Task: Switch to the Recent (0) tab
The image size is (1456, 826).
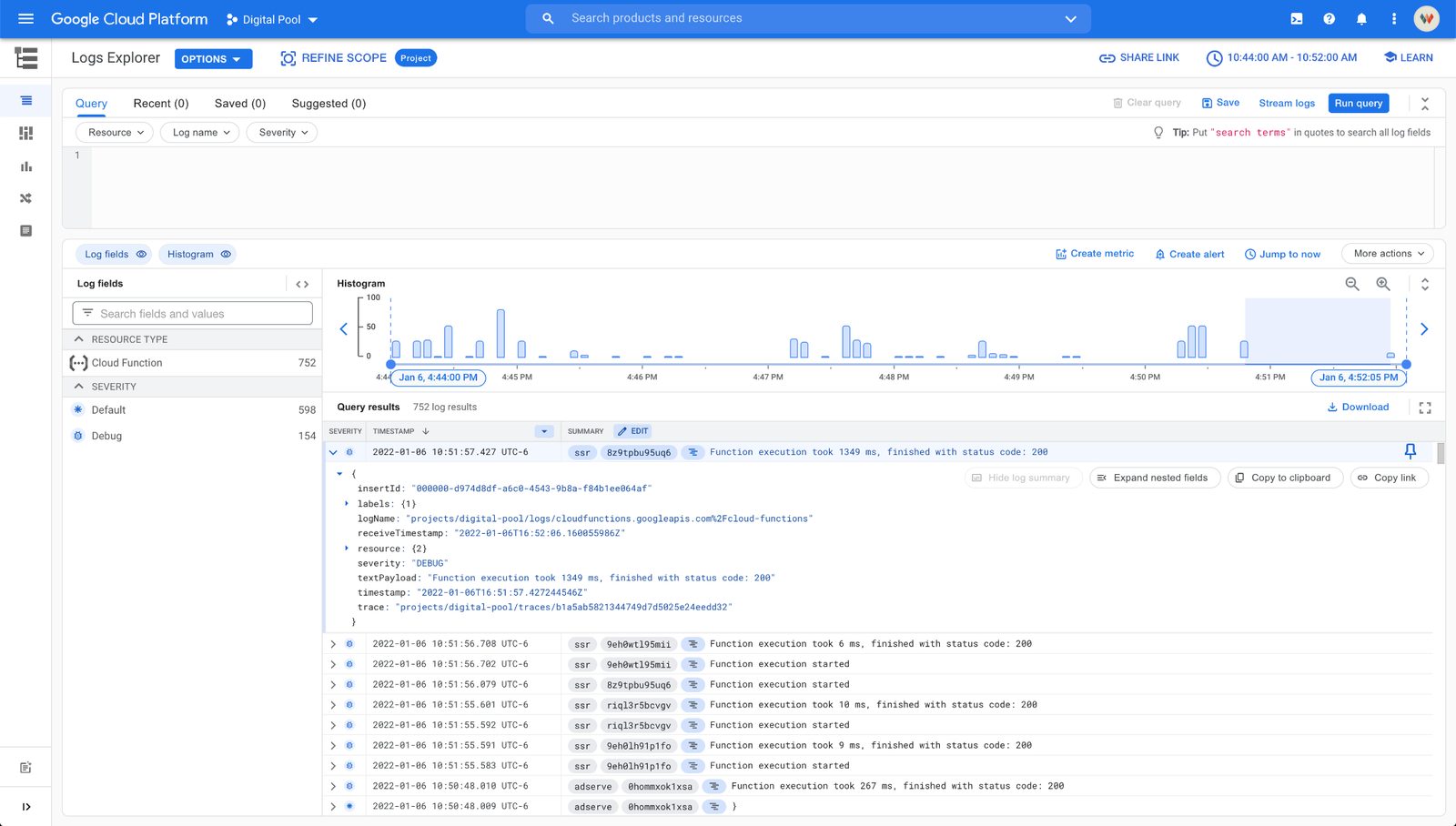Action: pyautogui.click(x=161, y=104)
